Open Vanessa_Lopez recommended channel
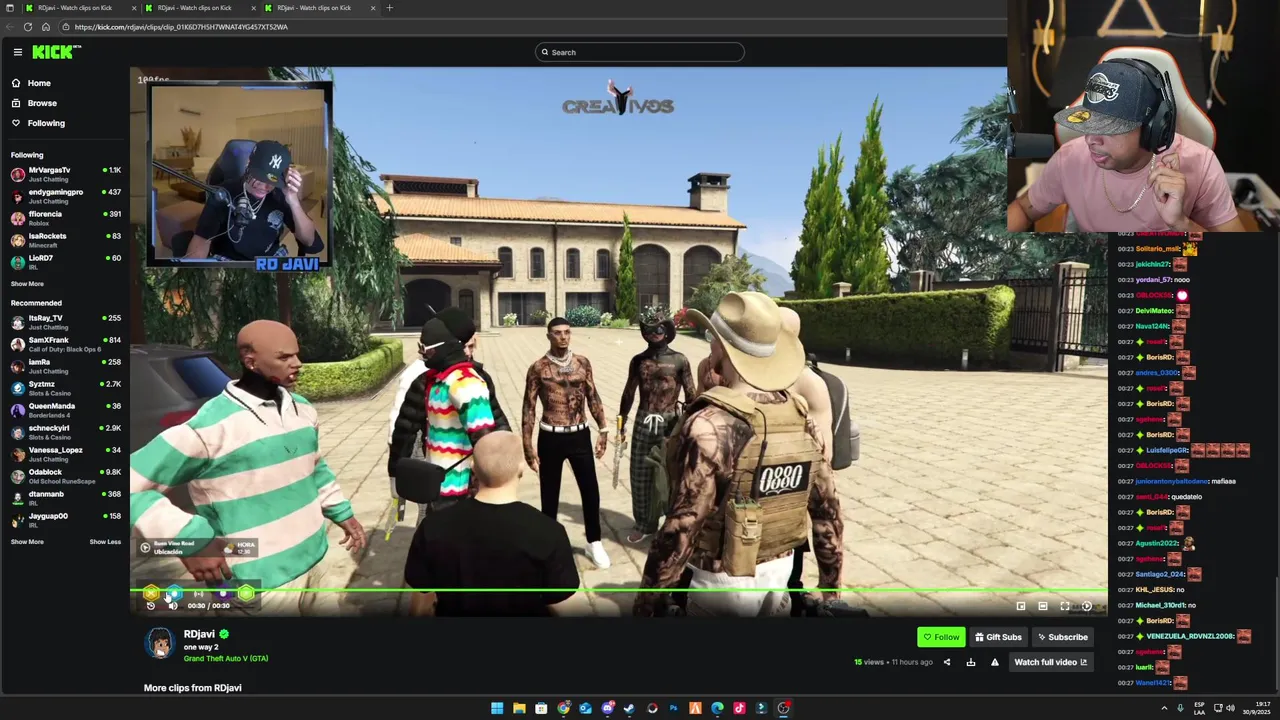Image resolution: width=1280 pixels, height=720 pixels. pos(65,454)
